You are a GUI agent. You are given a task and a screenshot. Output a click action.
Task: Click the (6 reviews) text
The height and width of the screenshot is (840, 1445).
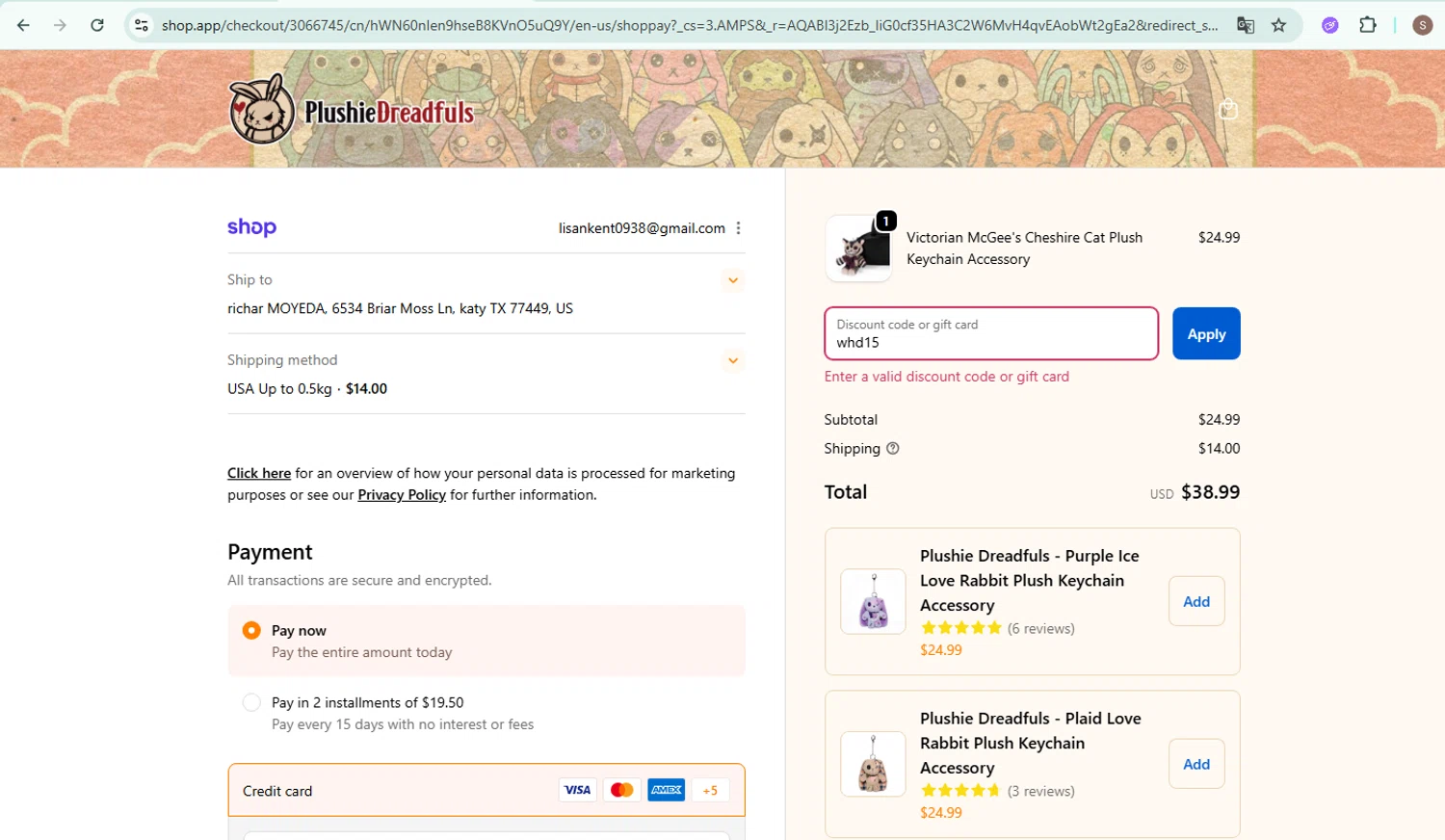point(1041,628)
